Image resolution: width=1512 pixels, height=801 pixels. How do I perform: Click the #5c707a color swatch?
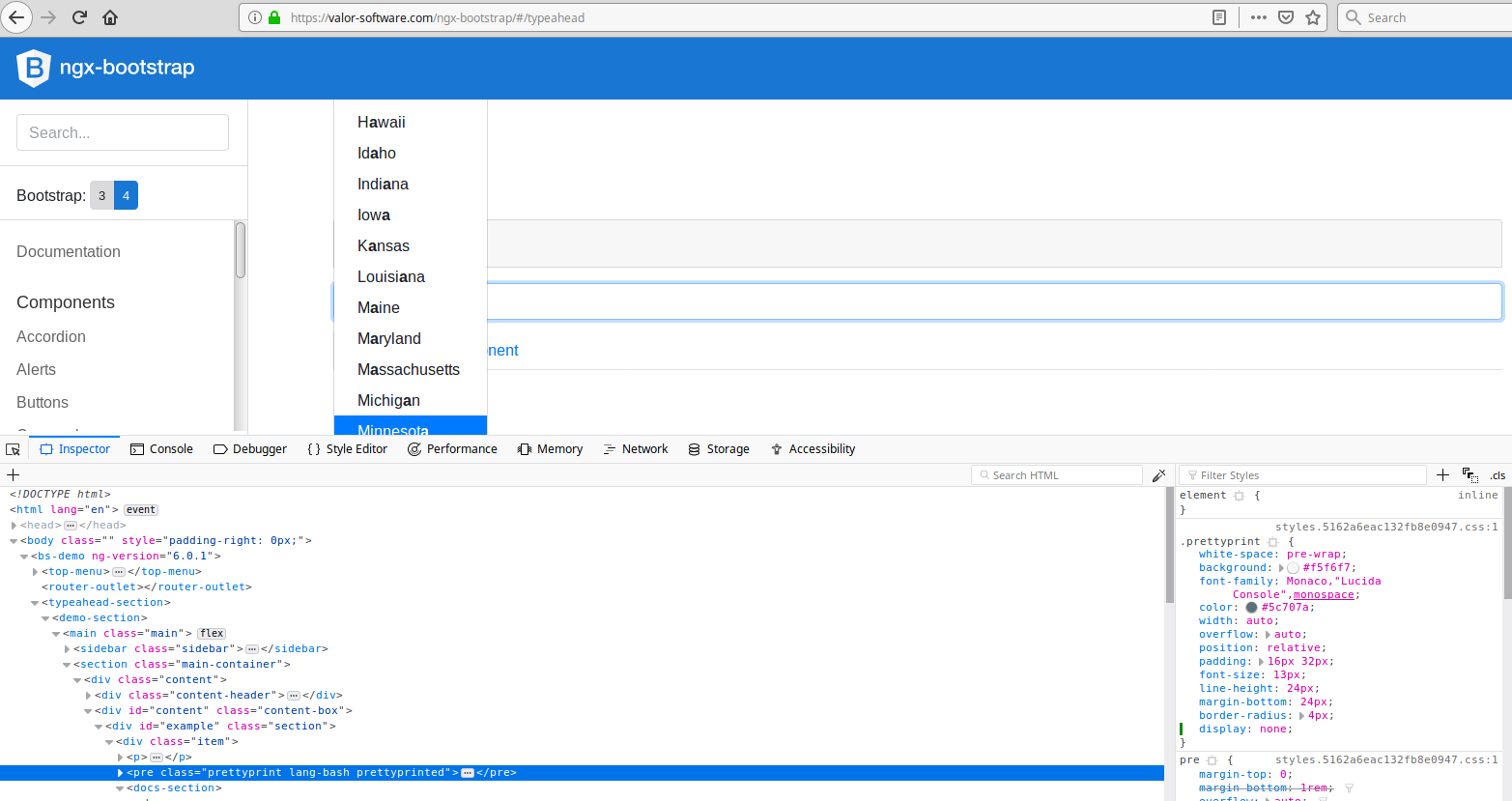click(x=1252, y=607)
